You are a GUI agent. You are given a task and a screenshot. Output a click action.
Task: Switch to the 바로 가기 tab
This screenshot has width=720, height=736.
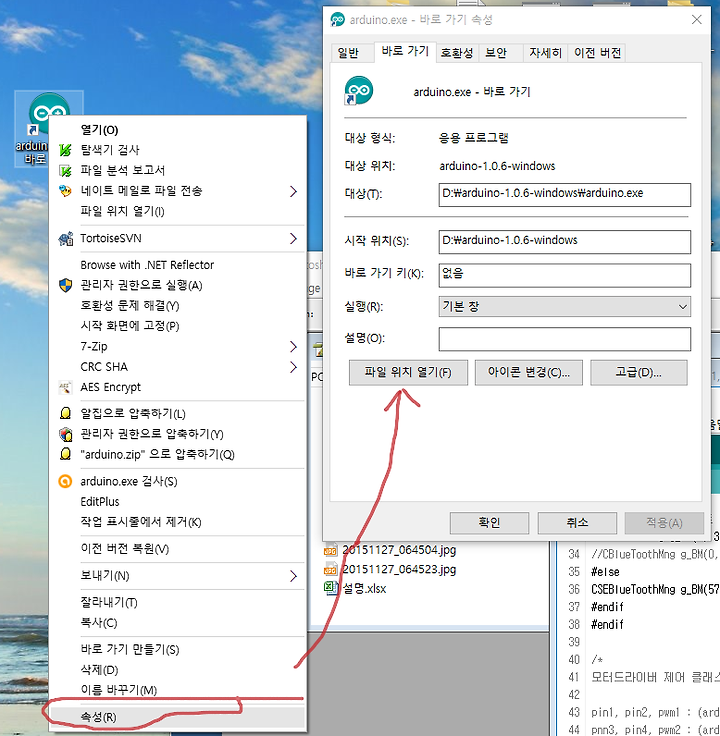(406, 51)
